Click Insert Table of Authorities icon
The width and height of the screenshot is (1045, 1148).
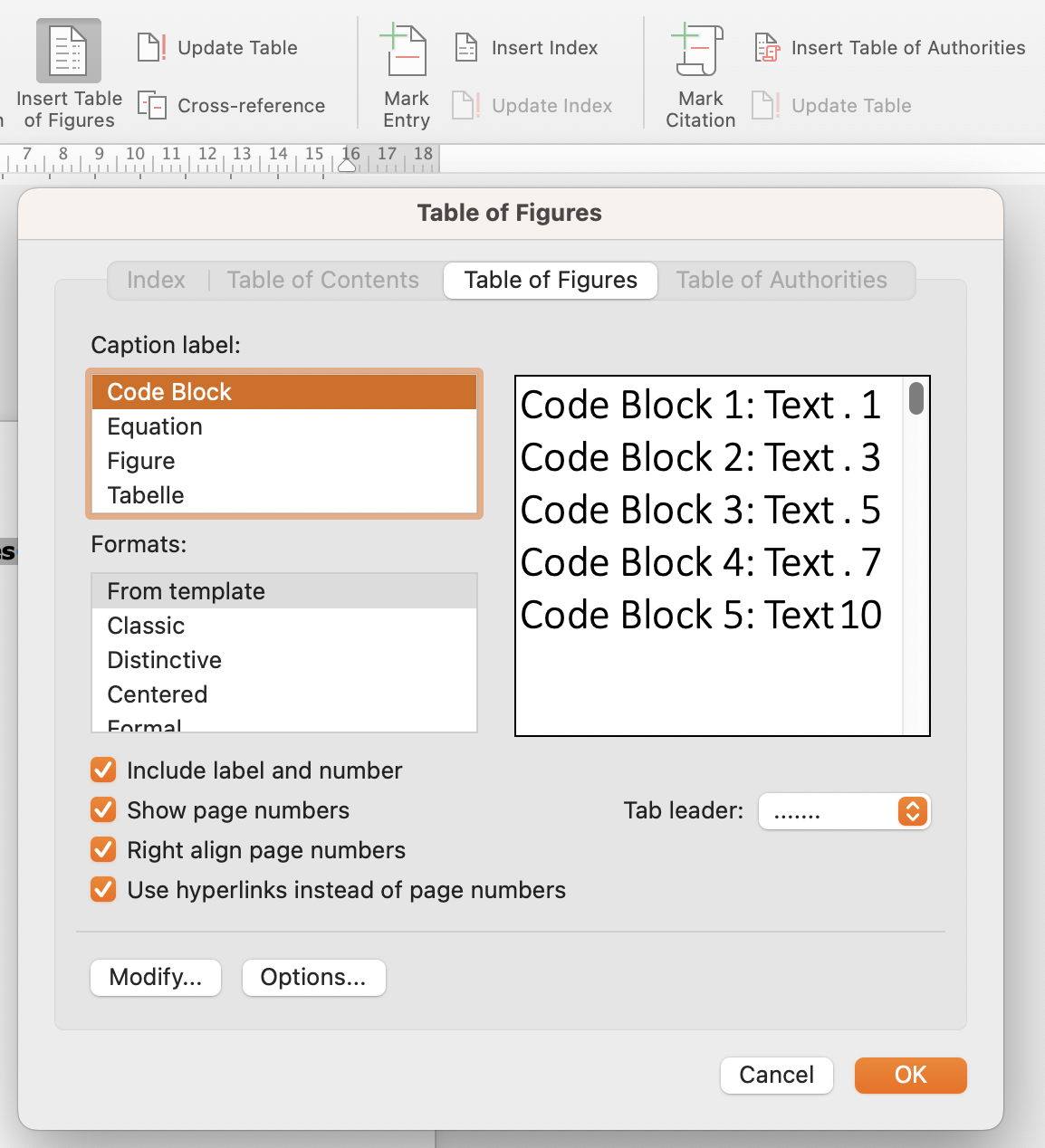767,47
